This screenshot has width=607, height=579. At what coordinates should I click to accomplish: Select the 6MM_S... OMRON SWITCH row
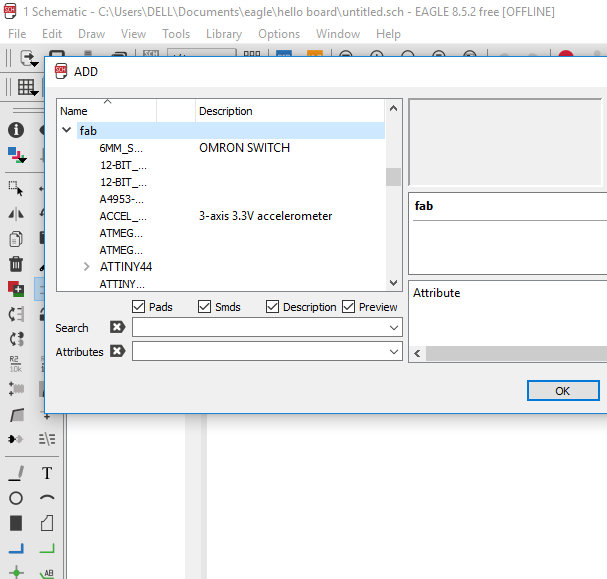[x=221, y=148]
